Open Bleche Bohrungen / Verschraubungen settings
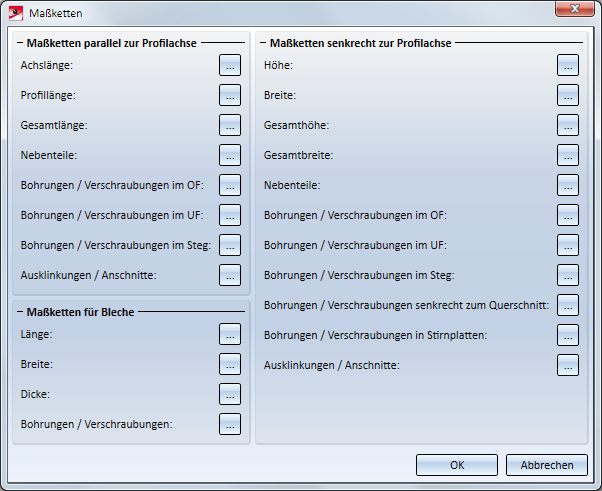This screenshot has height=491, width=602. (x=230, y=424)
